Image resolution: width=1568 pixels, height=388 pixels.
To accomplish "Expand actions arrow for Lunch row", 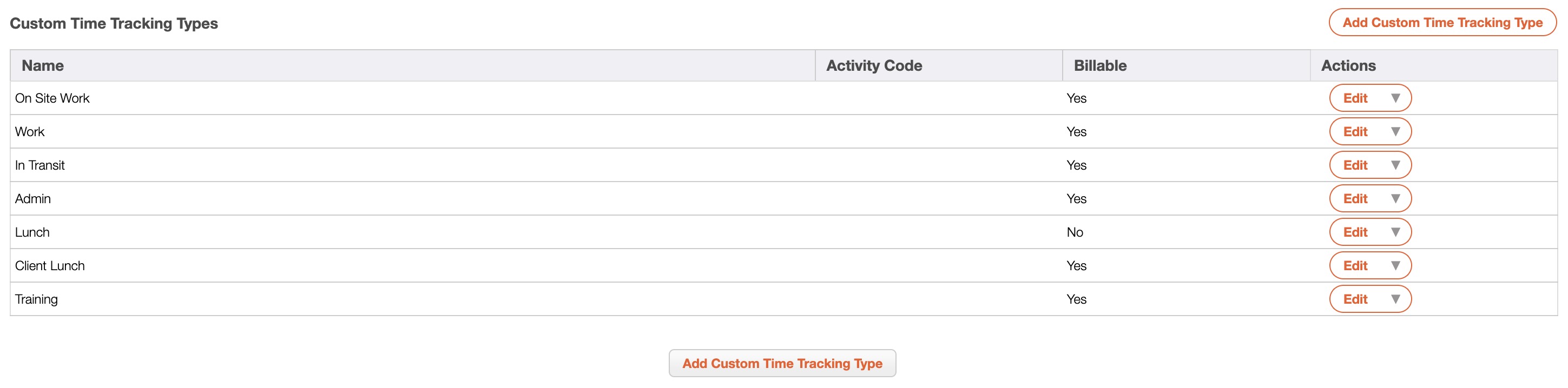I will click(x=1396, y=232).
